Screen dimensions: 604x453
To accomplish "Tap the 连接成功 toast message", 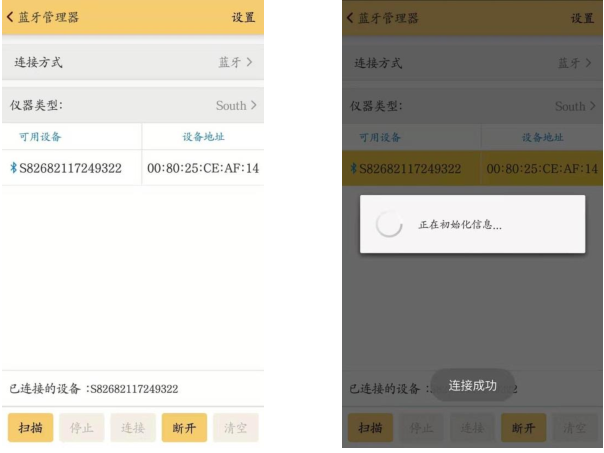I will [x=472, y=385].
